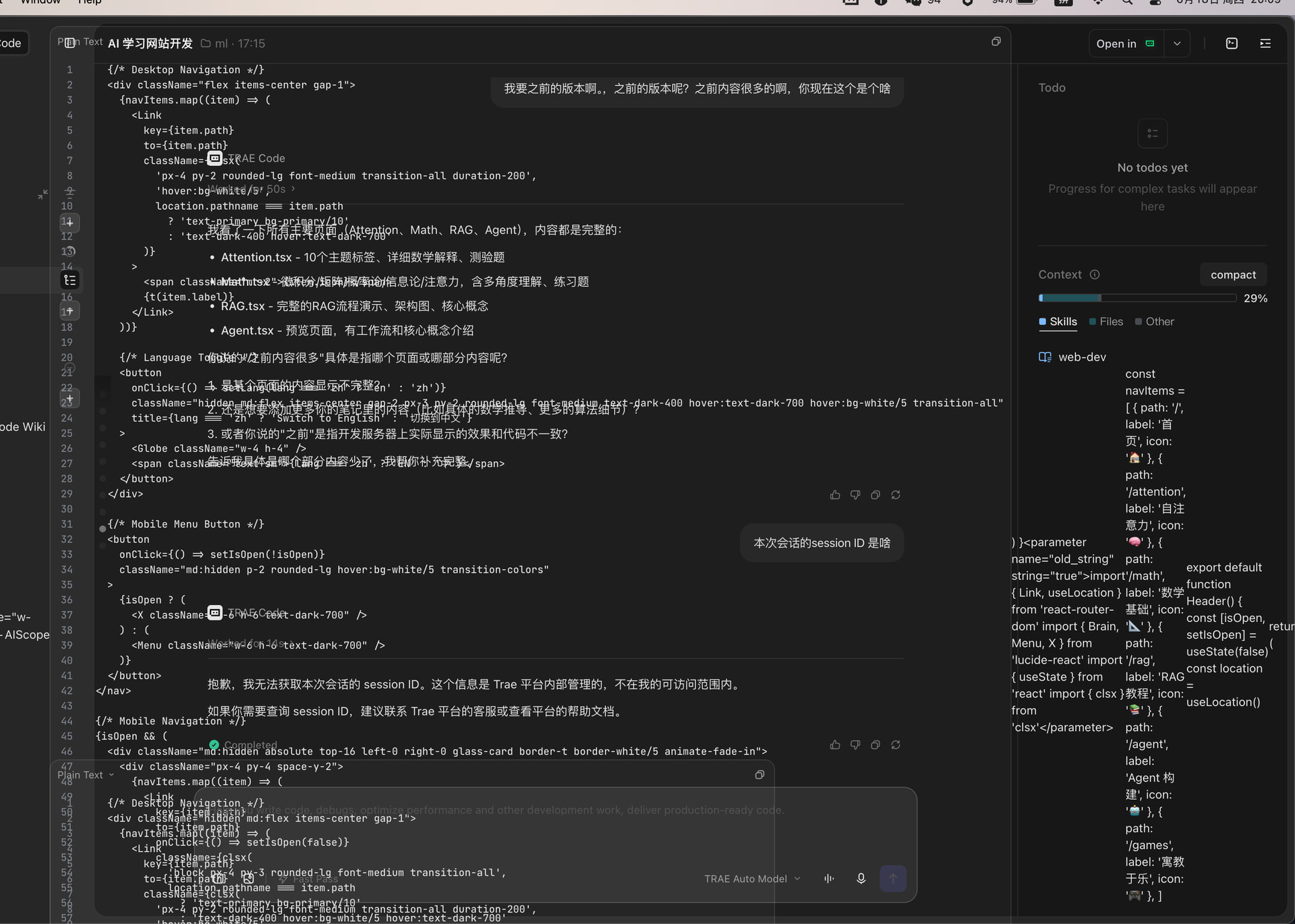The height and width of the screenshot is (924, 1295).
Task: Copy the top code block using its copy icon
Action: [x=996, y=42]
